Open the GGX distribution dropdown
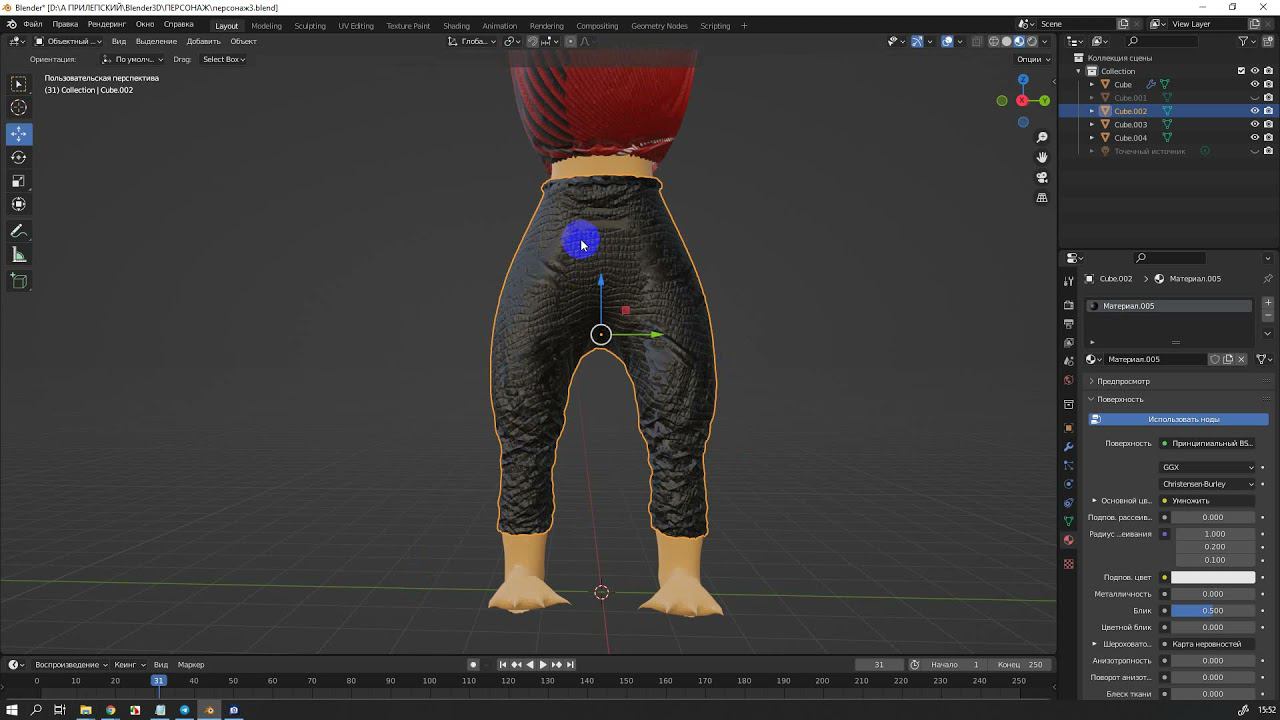1280x720 pixels. (x=1207, y=467)
